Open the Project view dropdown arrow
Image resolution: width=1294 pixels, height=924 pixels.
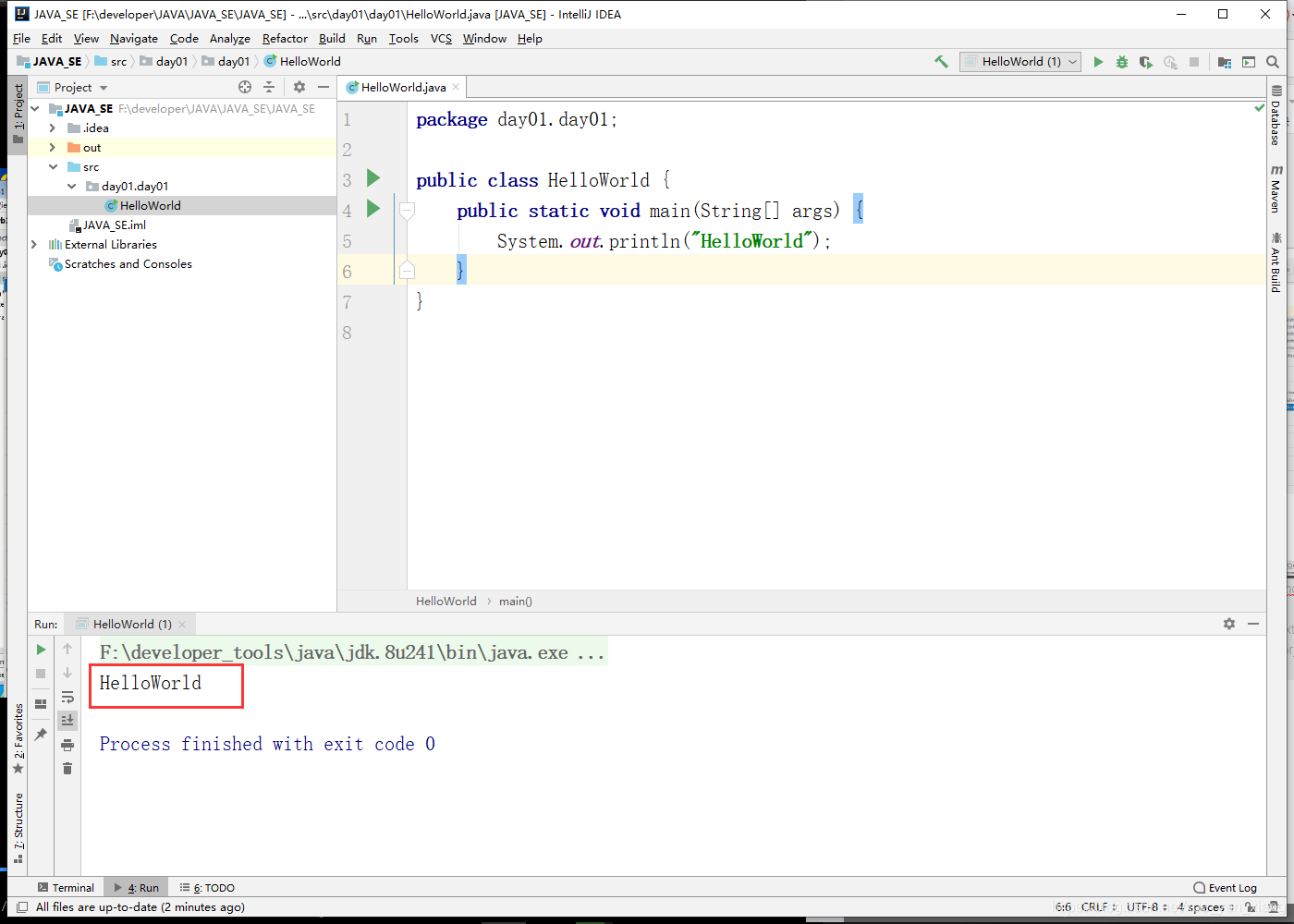coord(104,88)
